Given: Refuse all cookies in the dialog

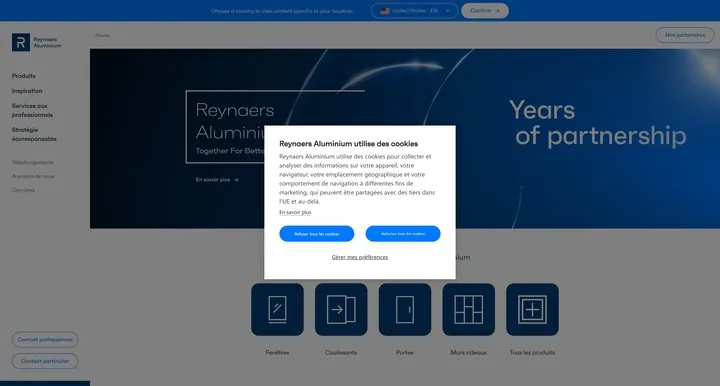Looking at the screenshot, I should pyautogui.click(x=316, y=234).
